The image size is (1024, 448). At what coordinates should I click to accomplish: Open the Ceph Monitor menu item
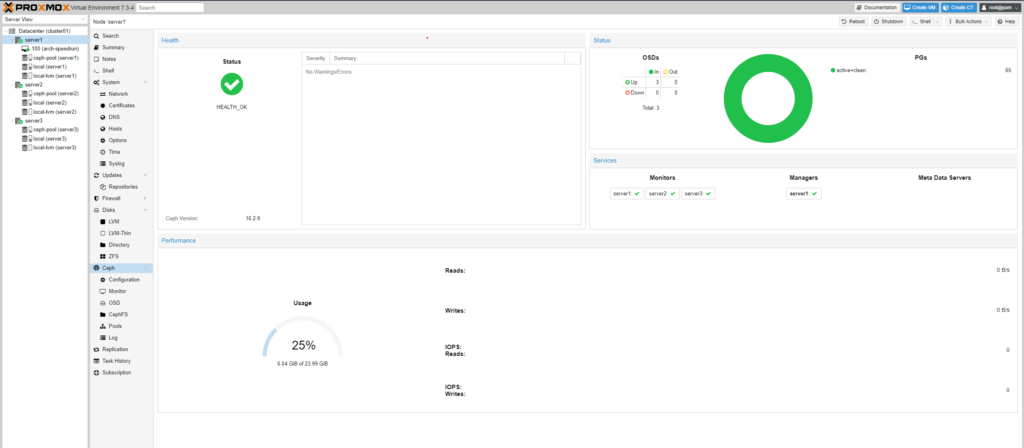click(x=121, y=291)
